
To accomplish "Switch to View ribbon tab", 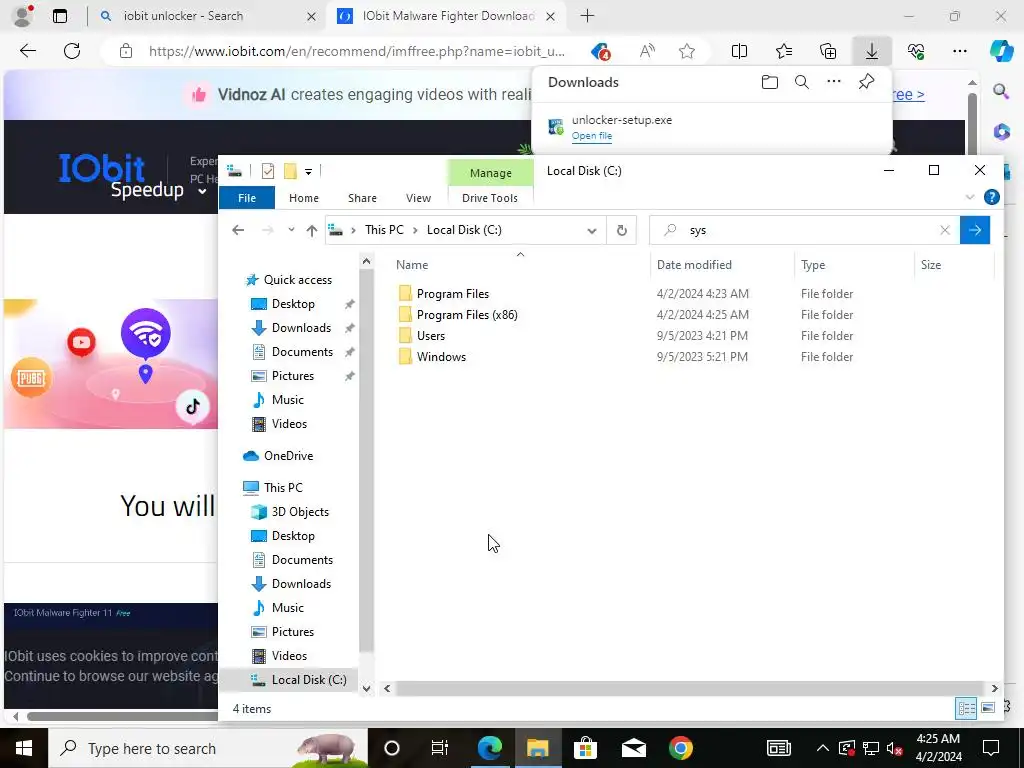I will [418, 198].
